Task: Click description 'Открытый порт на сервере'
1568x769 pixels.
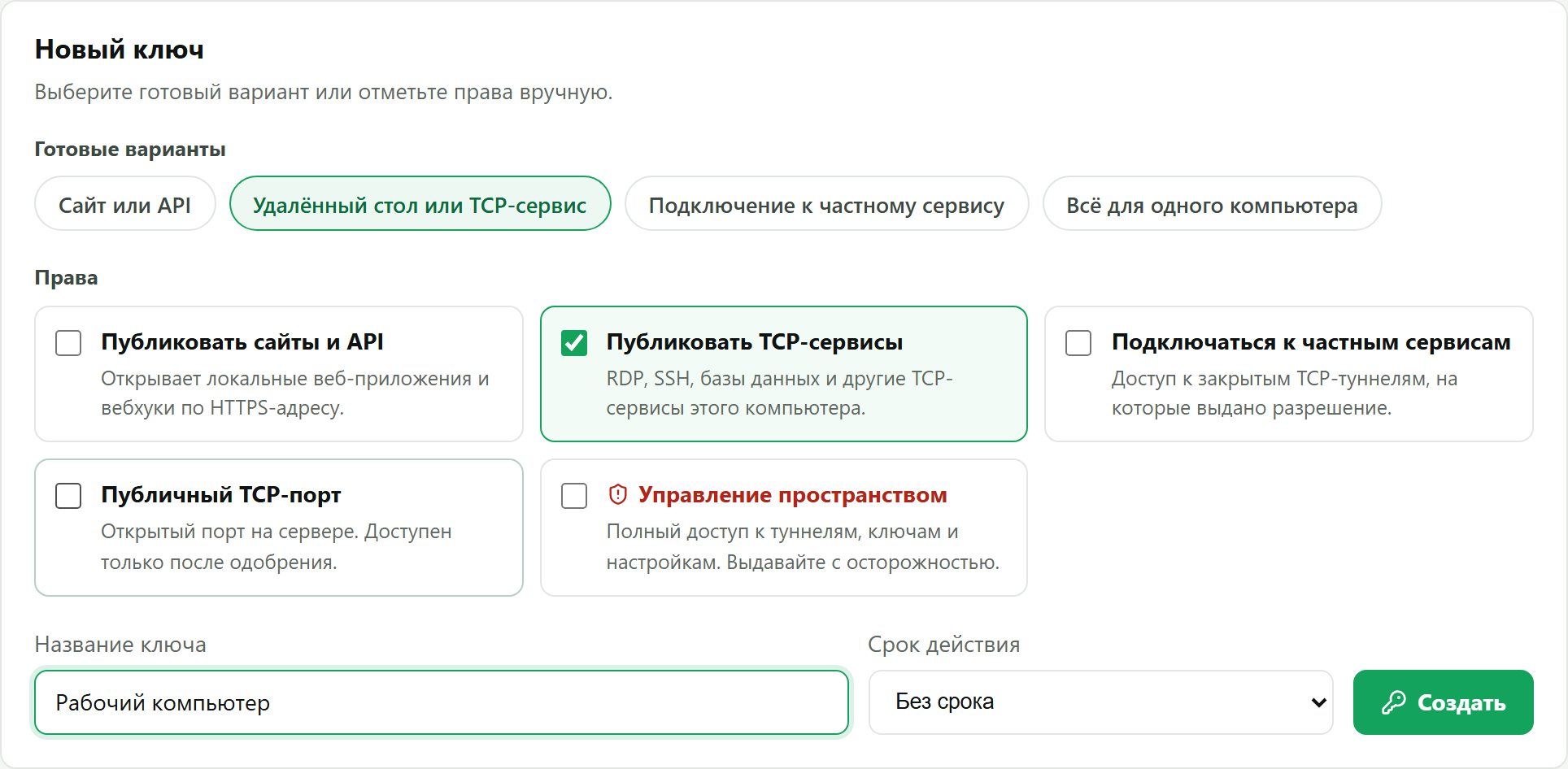Action: pos(277,546)
